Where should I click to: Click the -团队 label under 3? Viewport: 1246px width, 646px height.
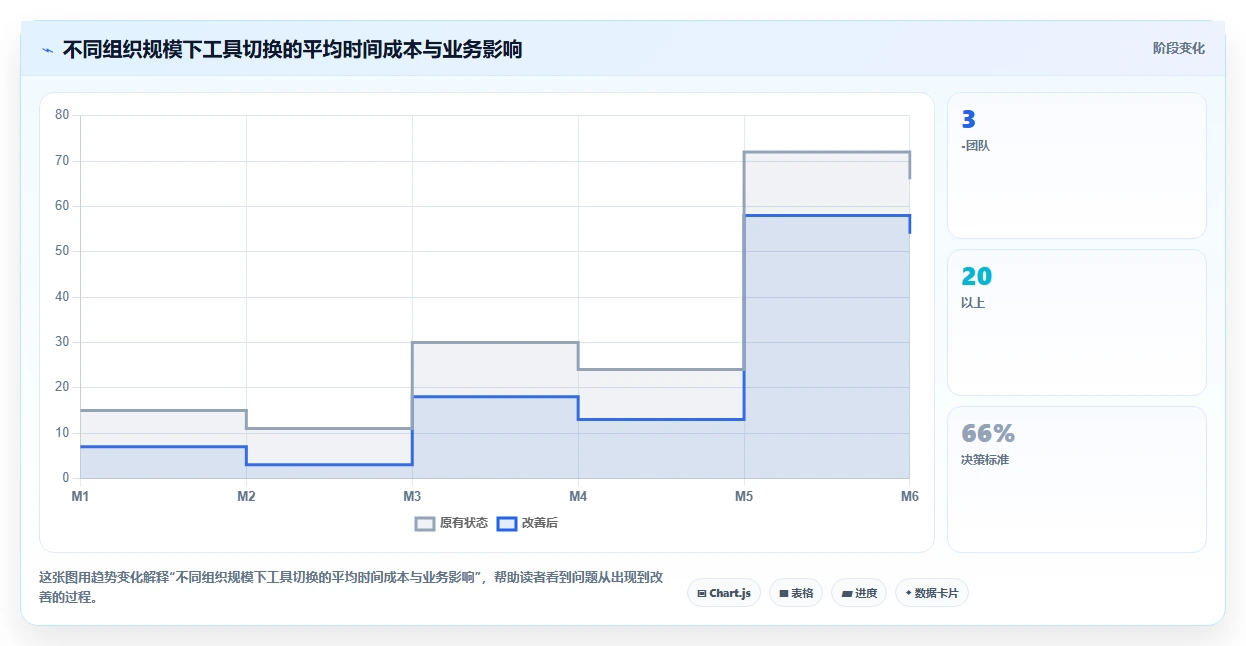pos(975,146)
